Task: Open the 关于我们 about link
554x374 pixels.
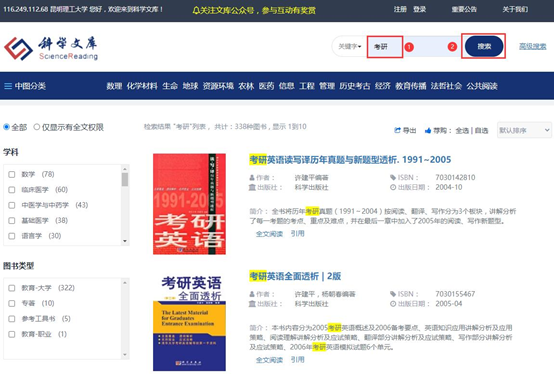Action: pyautogui.click(x=515, y=9)
